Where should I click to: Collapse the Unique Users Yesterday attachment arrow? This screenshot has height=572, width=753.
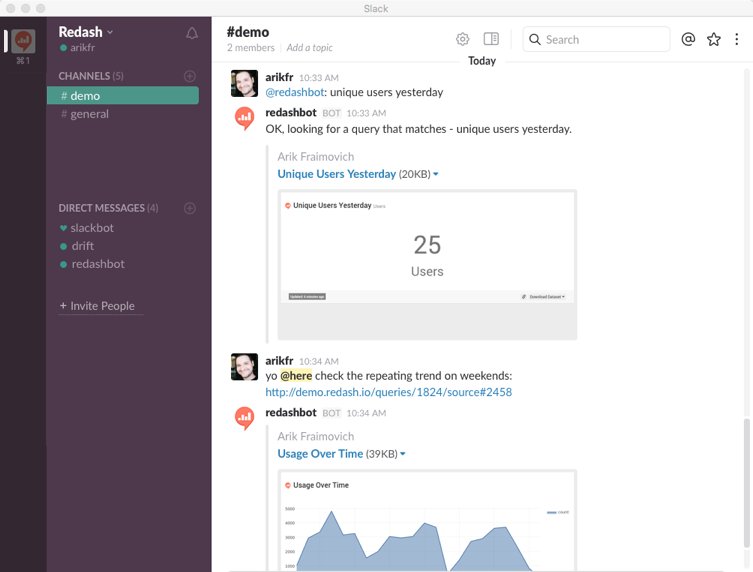(436, 174)
